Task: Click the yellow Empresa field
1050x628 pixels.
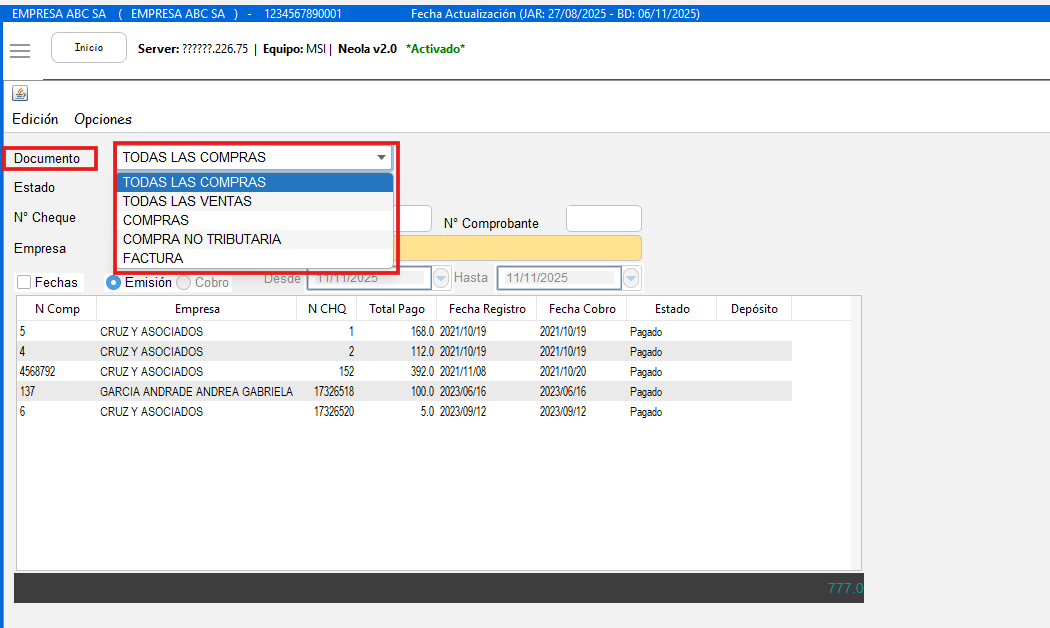Action: (520, 248)
